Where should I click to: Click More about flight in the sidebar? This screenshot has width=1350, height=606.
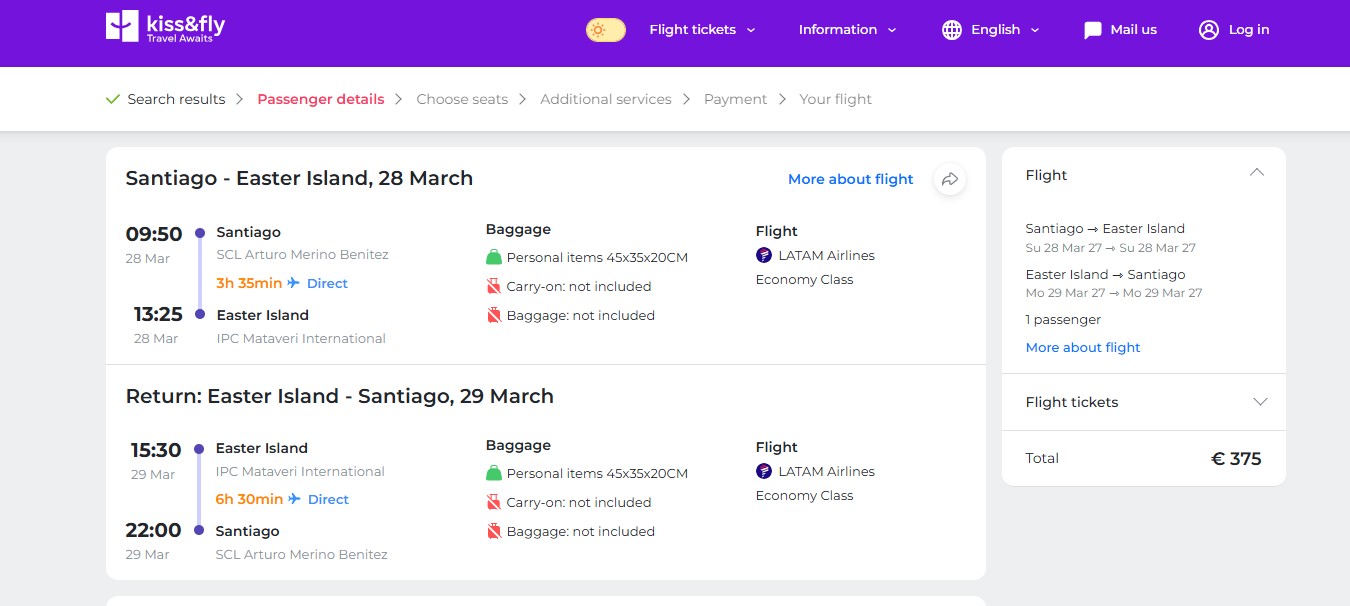1083,347
